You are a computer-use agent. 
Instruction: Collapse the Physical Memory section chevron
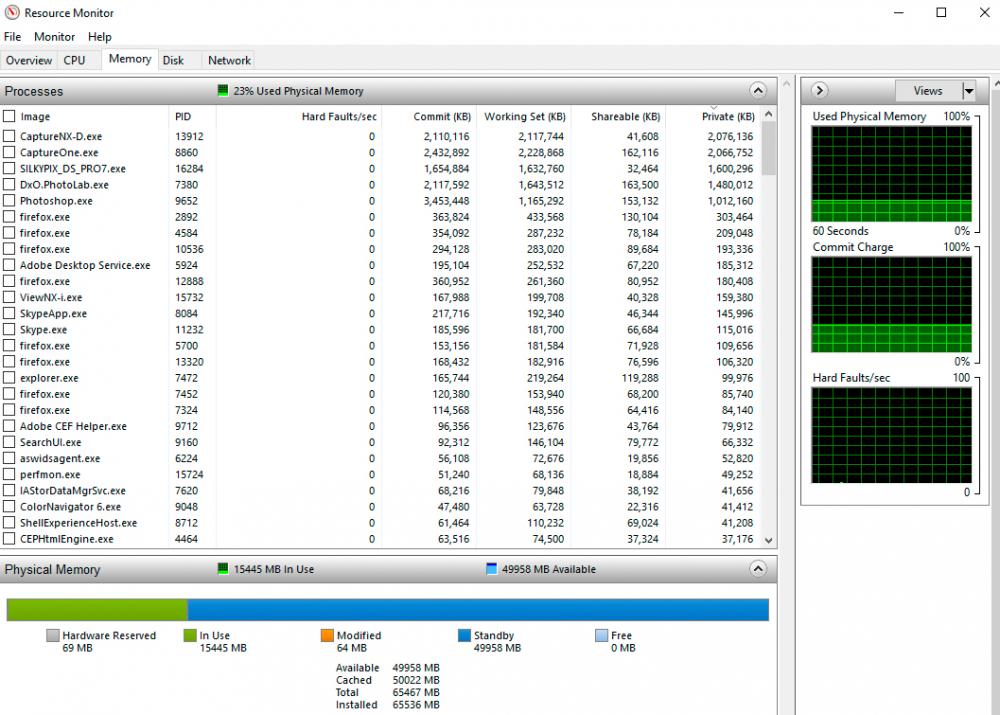pos(758,569)
